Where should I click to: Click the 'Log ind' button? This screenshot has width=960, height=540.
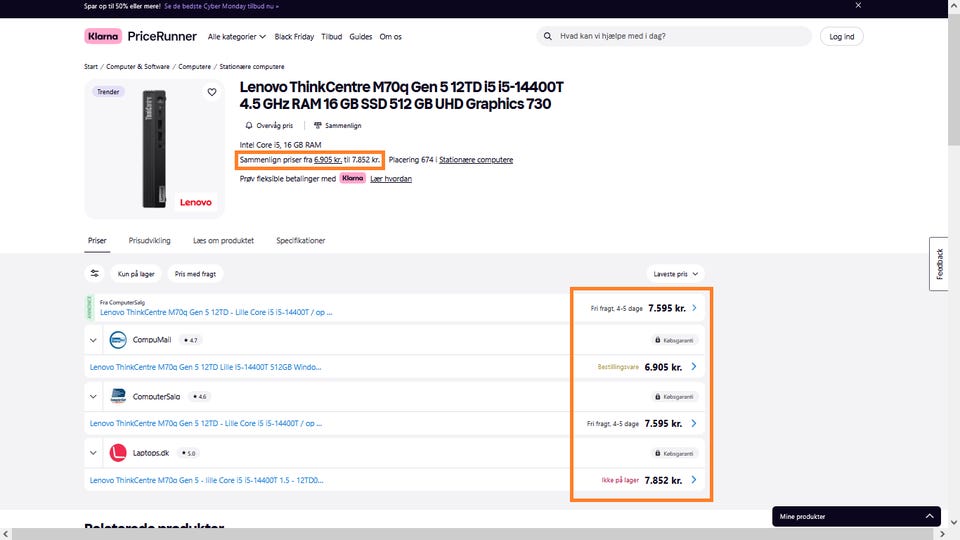click(x=841, y=37)
